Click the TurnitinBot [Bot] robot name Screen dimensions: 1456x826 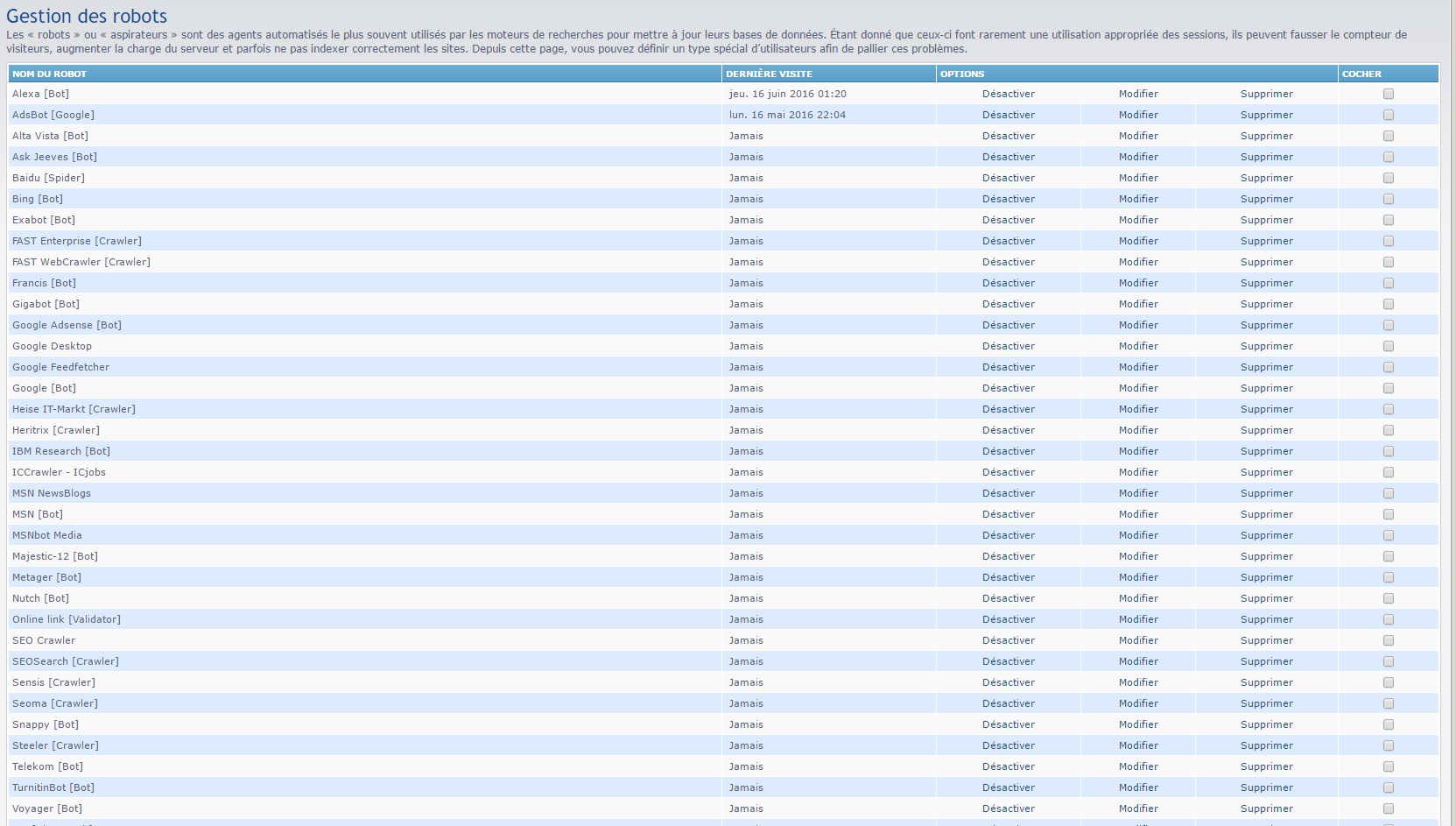point(53,787)
